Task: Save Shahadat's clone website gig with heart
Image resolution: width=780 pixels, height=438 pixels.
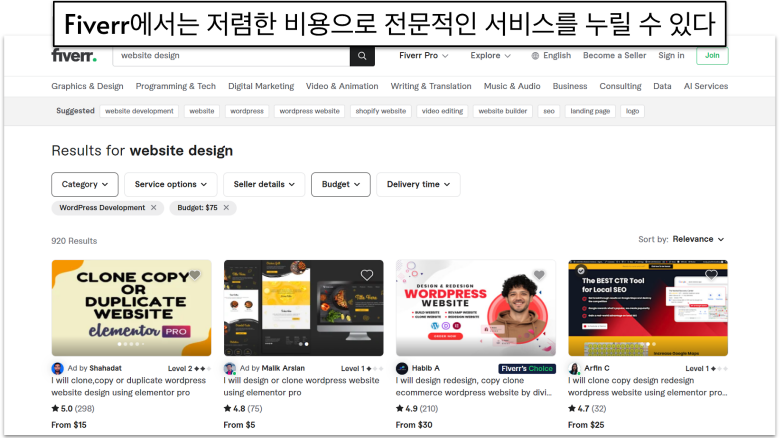Action: [x=195, y=275]
